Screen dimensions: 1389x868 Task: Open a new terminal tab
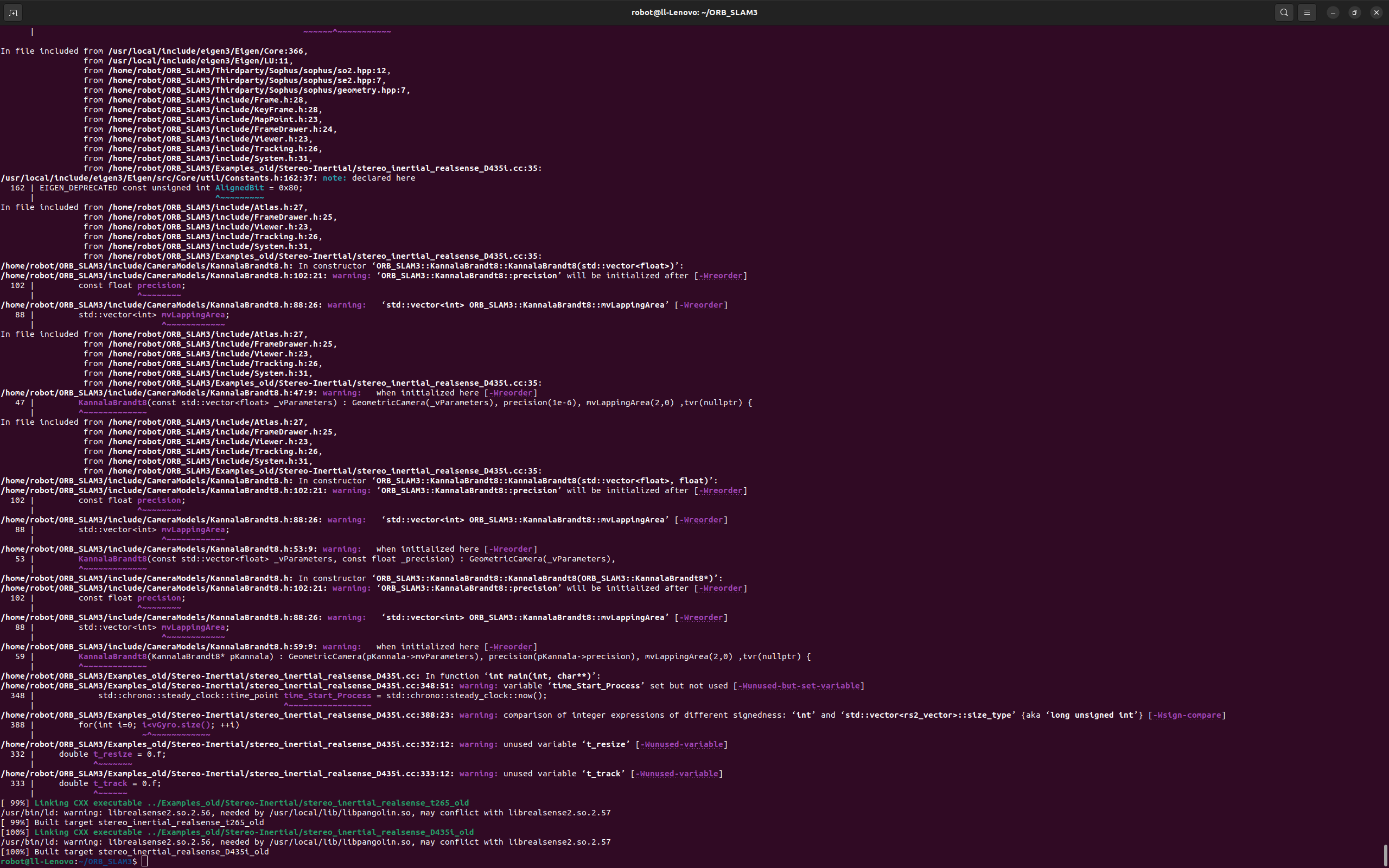13,12
